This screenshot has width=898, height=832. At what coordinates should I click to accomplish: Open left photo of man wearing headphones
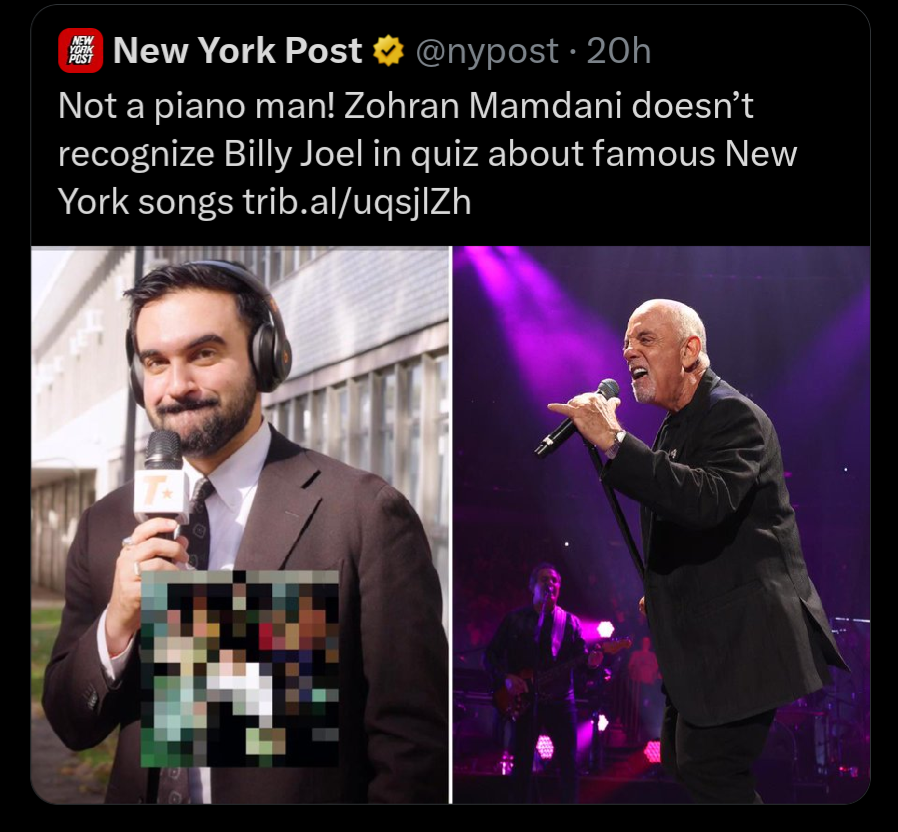[240, 525]
